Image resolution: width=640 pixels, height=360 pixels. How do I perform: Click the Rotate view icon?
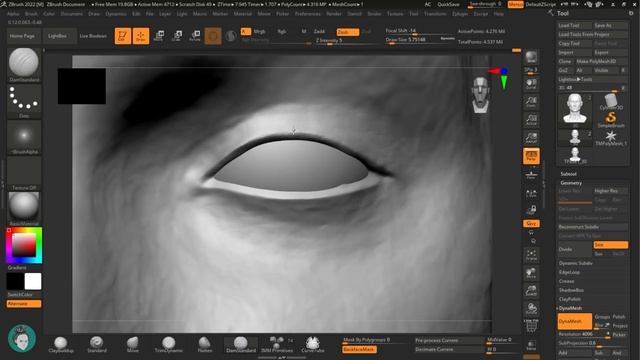coord(531,308)
